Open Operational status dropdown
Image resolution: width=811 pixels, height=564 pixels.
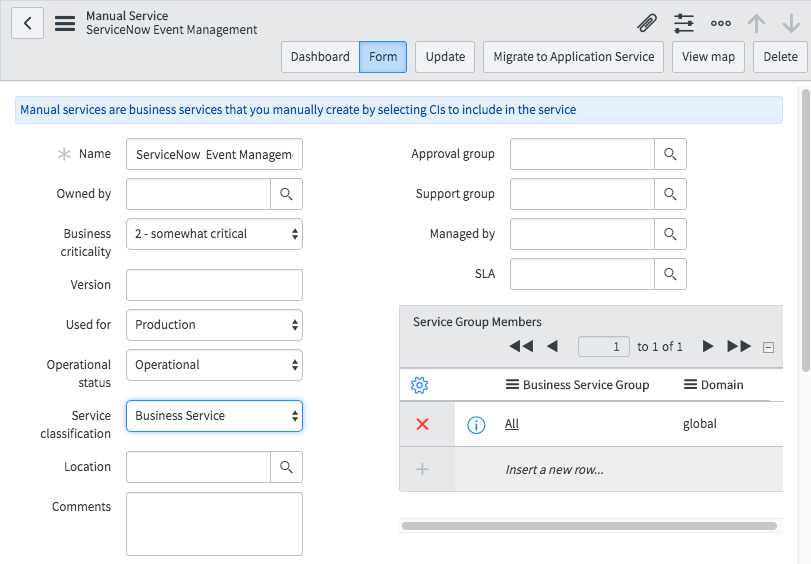tap(215, 365)
